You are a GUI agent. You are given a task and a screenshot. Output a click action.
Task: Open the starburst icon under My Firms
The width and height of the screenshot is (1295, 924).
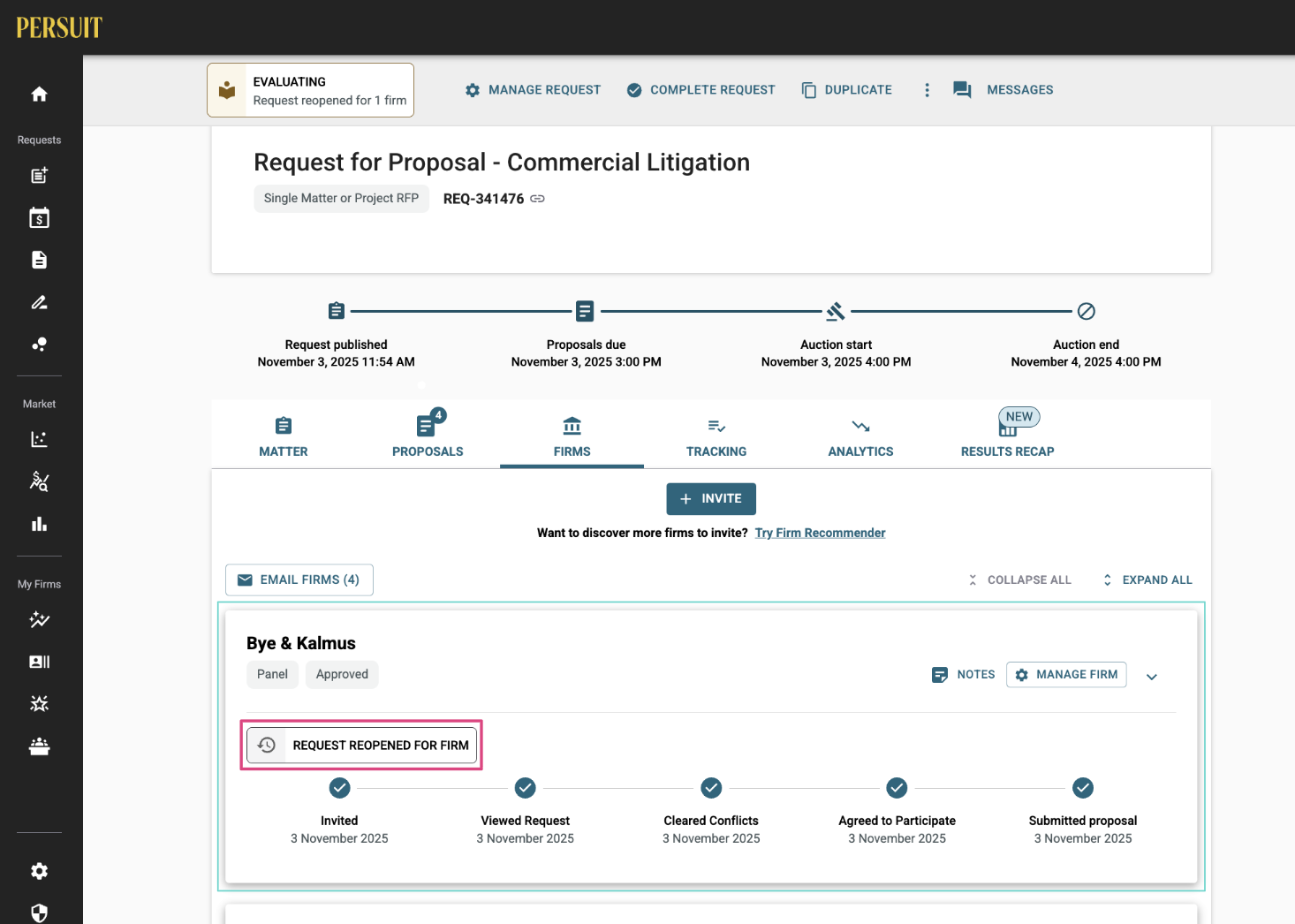tap(39, 704)
